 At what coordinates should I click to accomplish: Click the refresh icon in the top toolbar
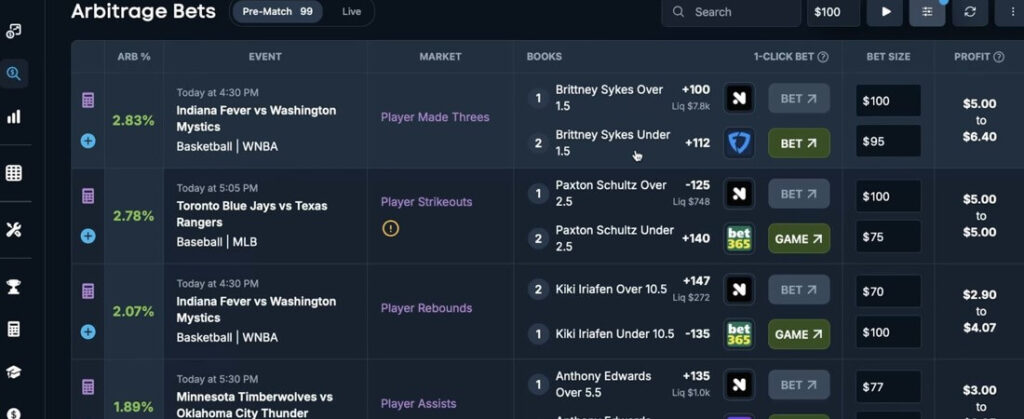[x=970, y=12]
